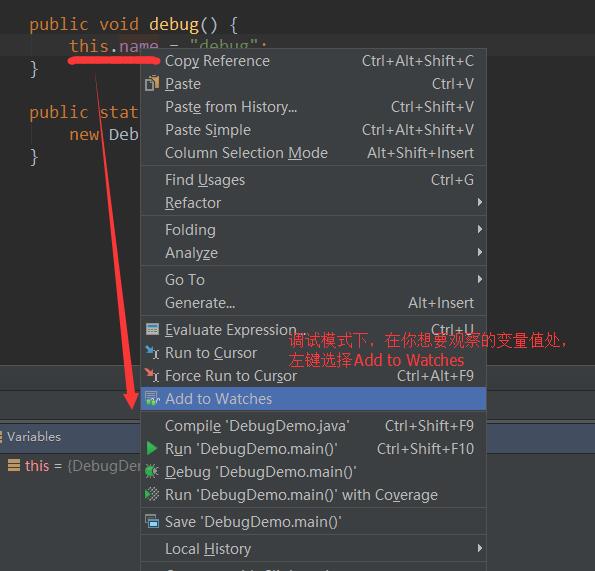
Task: Click the 'name' field in code
Action: tap(139, 46)
